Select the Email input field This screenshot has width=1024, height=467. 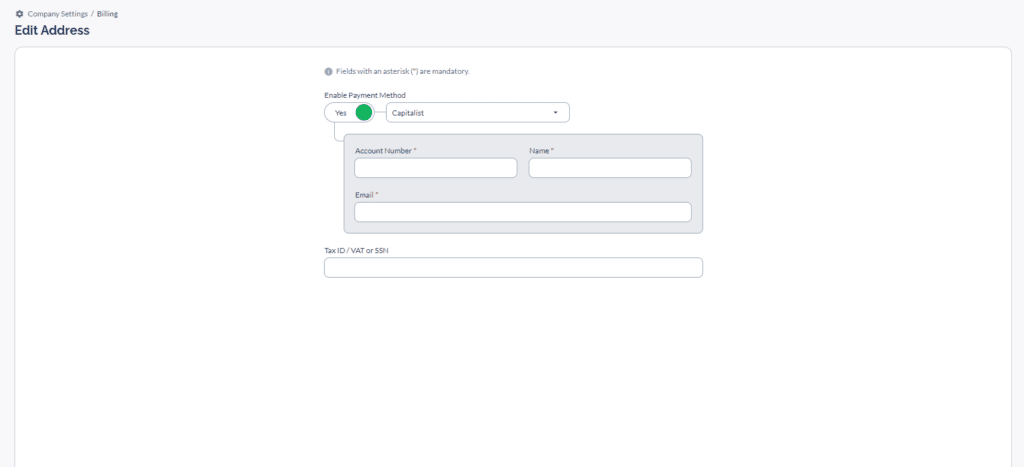522,212
